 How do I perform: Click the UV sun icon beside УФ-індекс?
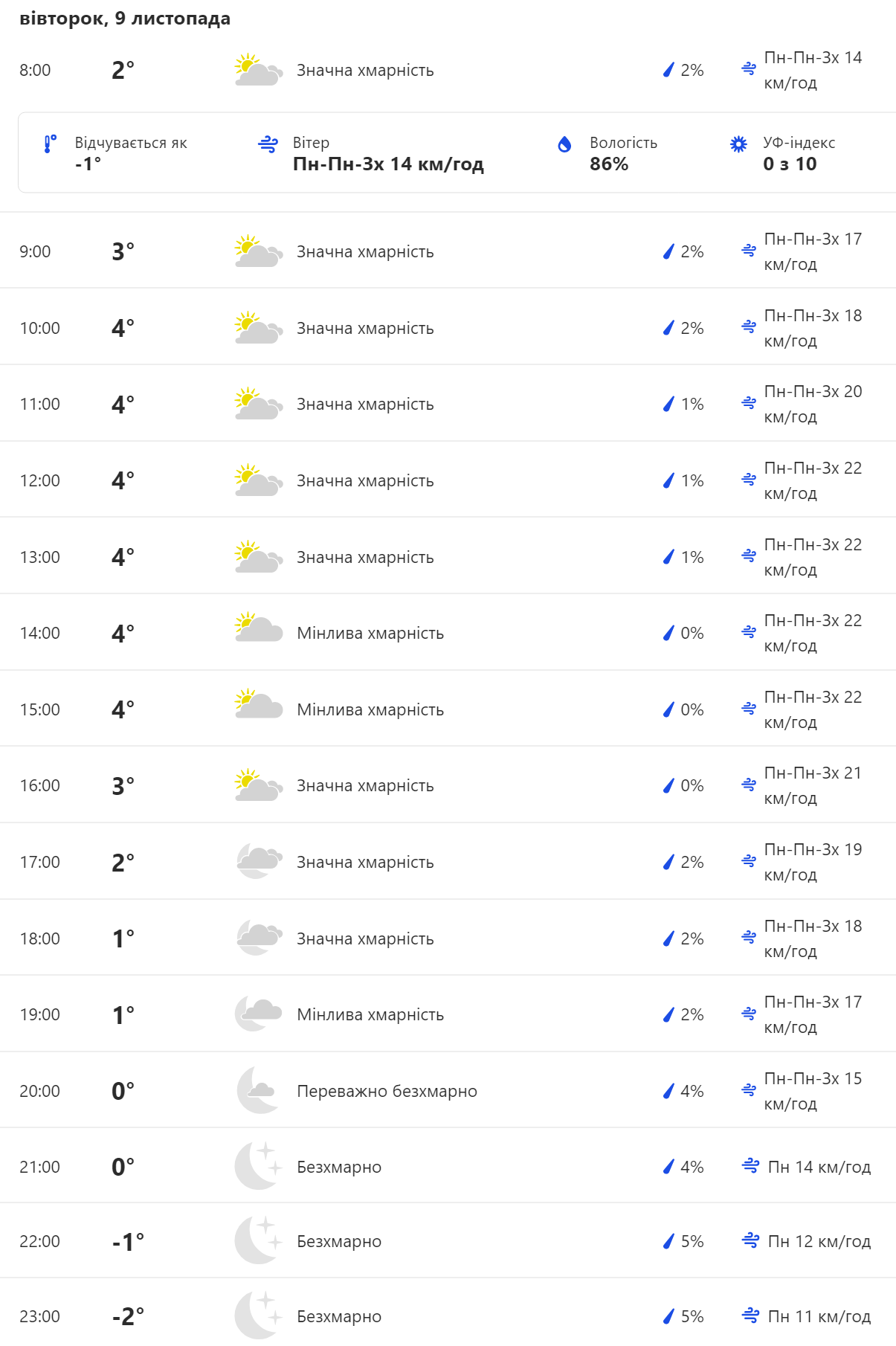click(738, 144)
